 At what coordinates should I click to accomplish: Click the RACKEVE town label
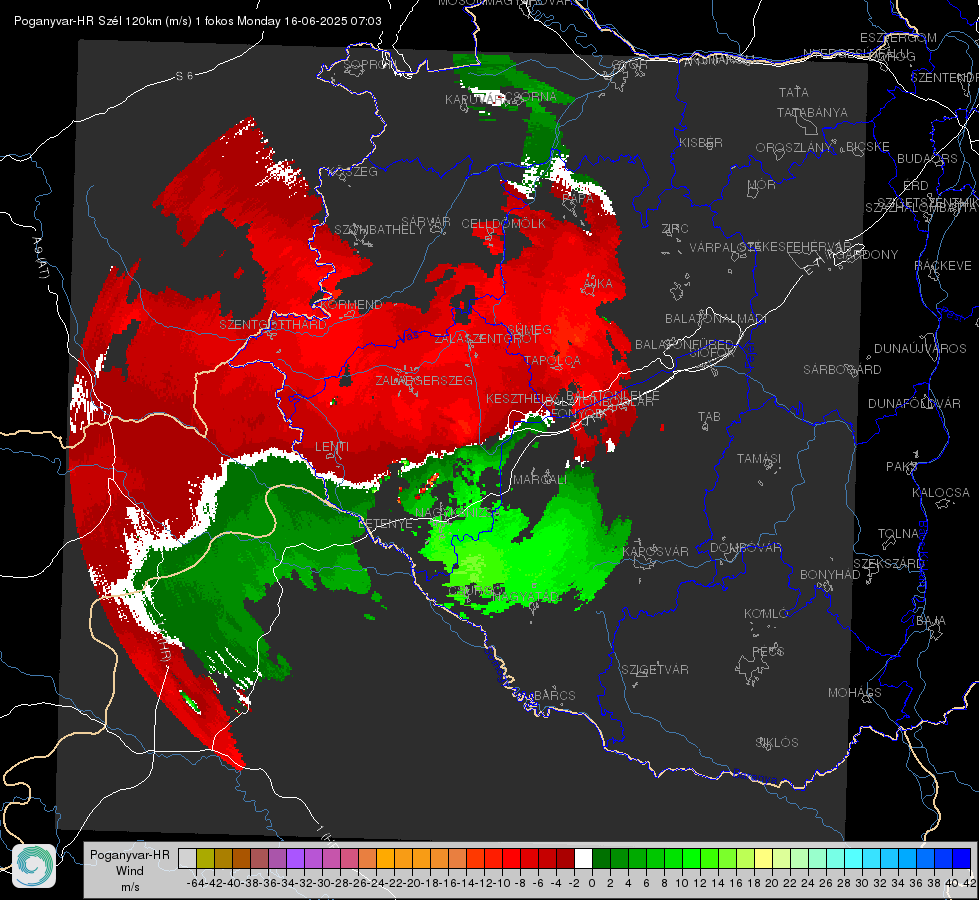coord(943,265)
